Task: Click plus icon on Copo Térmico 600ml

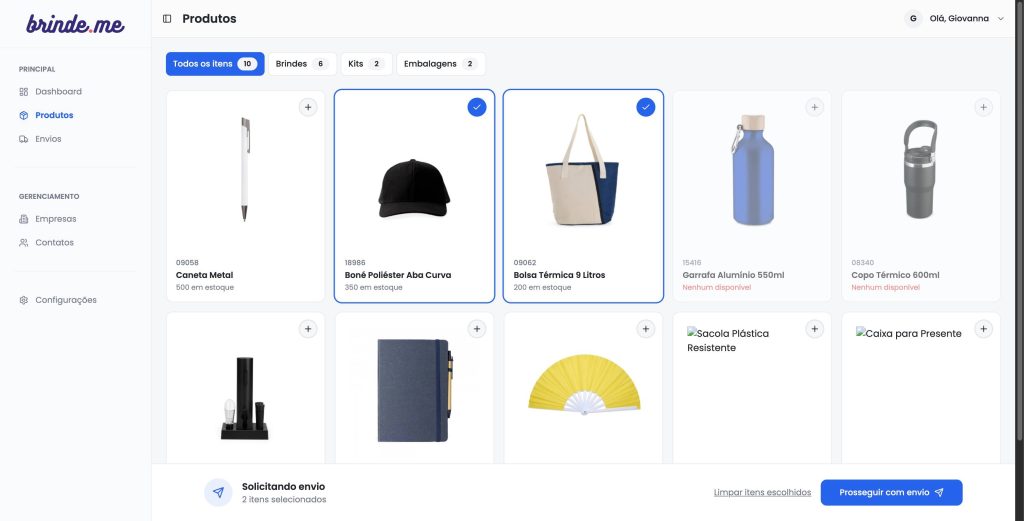Action: pyautogui.click(x=983, y=107)
